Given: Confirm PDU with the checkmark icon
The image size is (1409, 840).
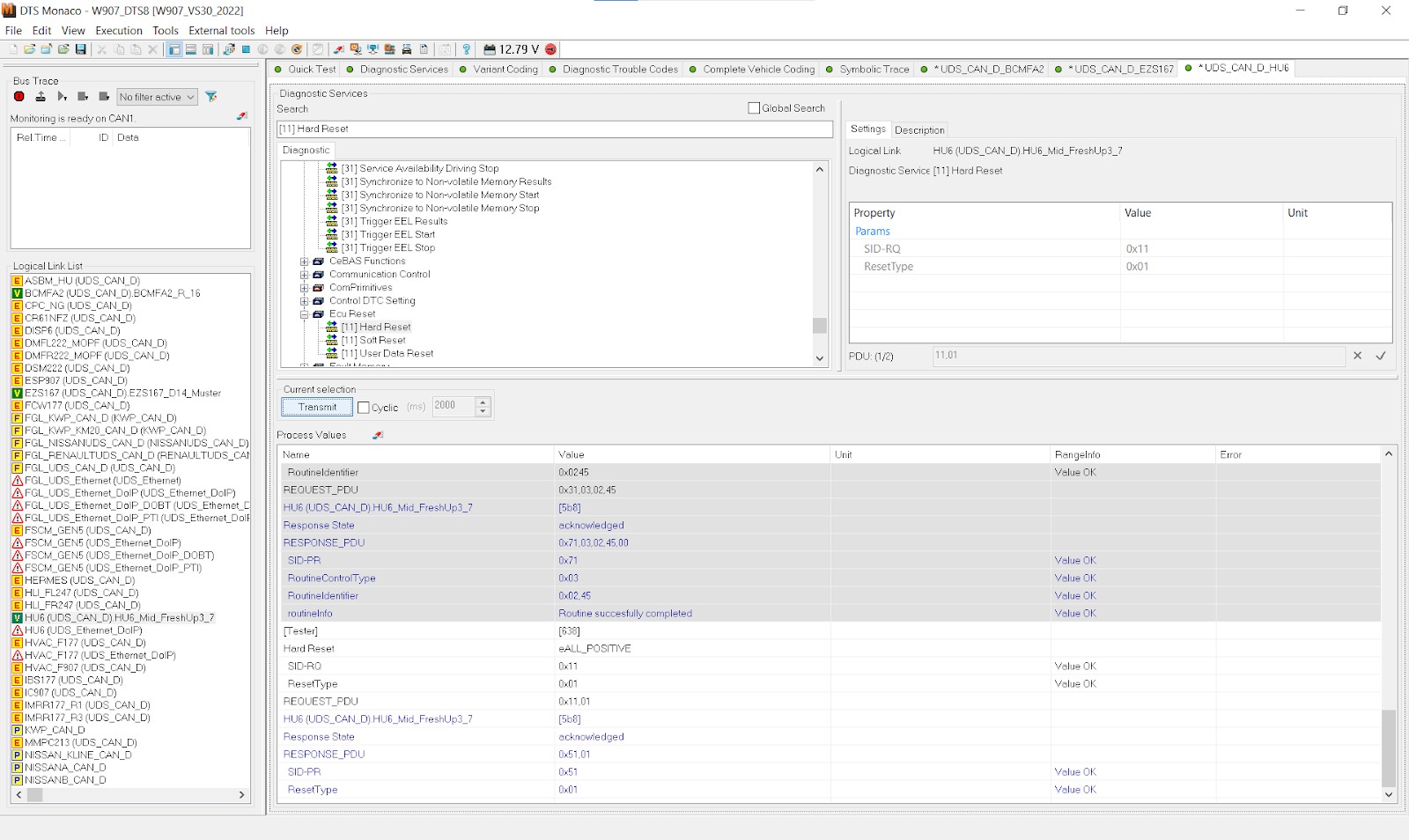Looking at the screenshot, I should coord(1381,356).
